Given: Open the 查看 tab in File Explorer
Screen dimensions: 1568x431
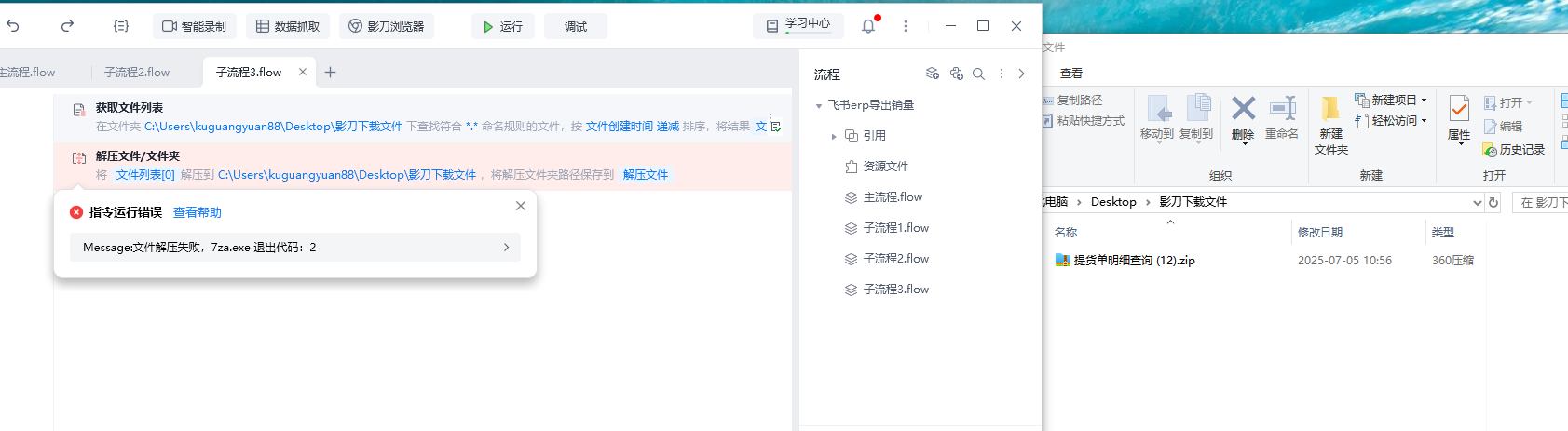Looking at the screenshot, I should point(1071,73).
